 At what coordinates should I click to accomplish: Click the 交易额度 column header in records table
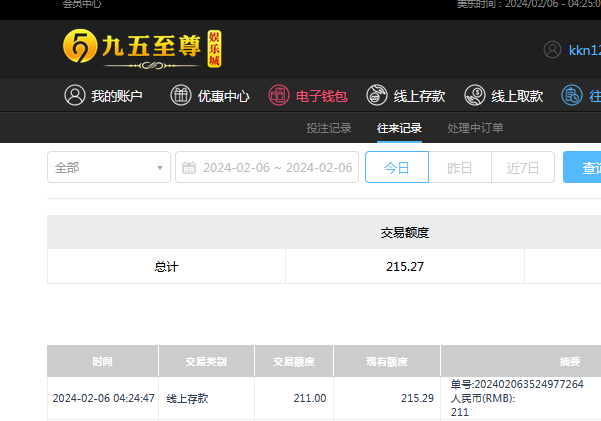tap(294, 361)
